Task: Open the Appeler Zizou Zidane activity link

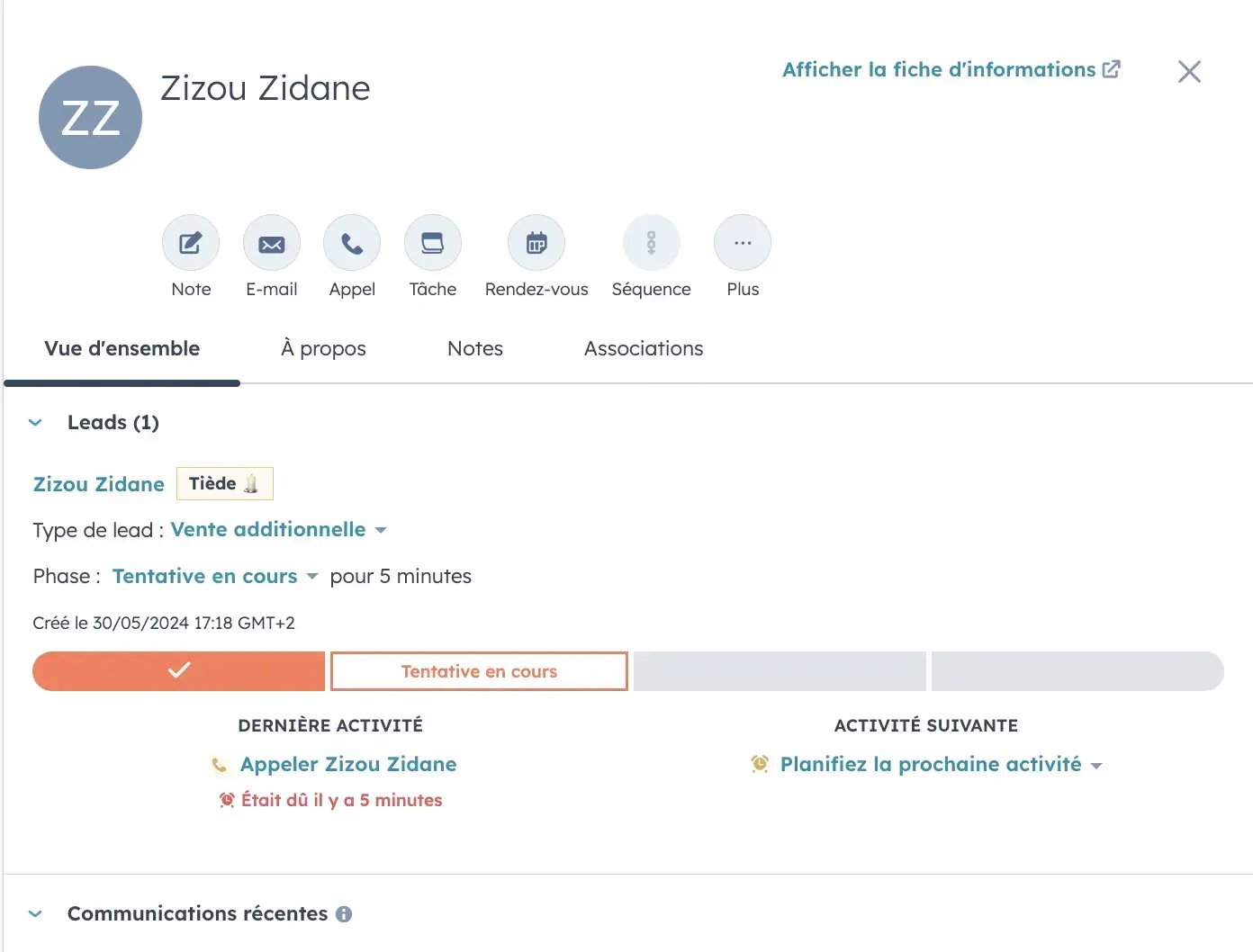Action: [x=348, y=764]
